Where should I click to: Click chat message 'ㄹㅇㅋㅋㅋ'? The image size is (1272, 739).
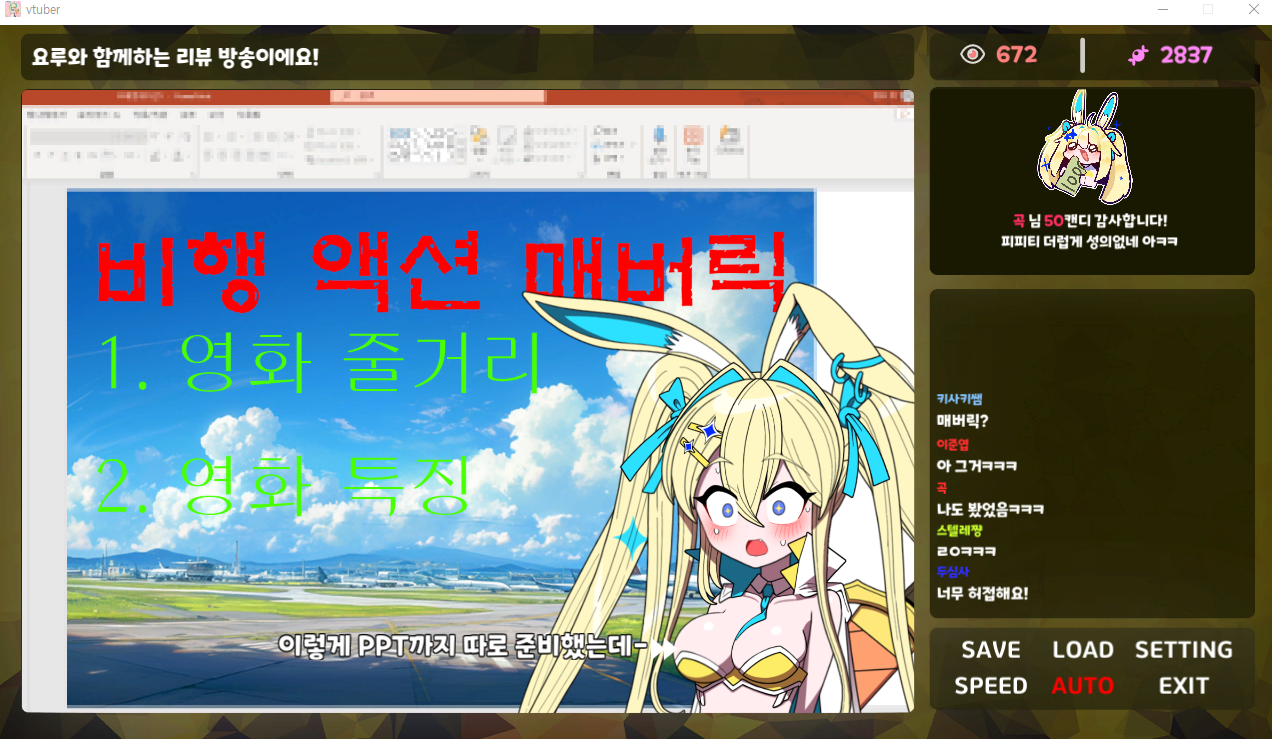click(x=966, y=552)
